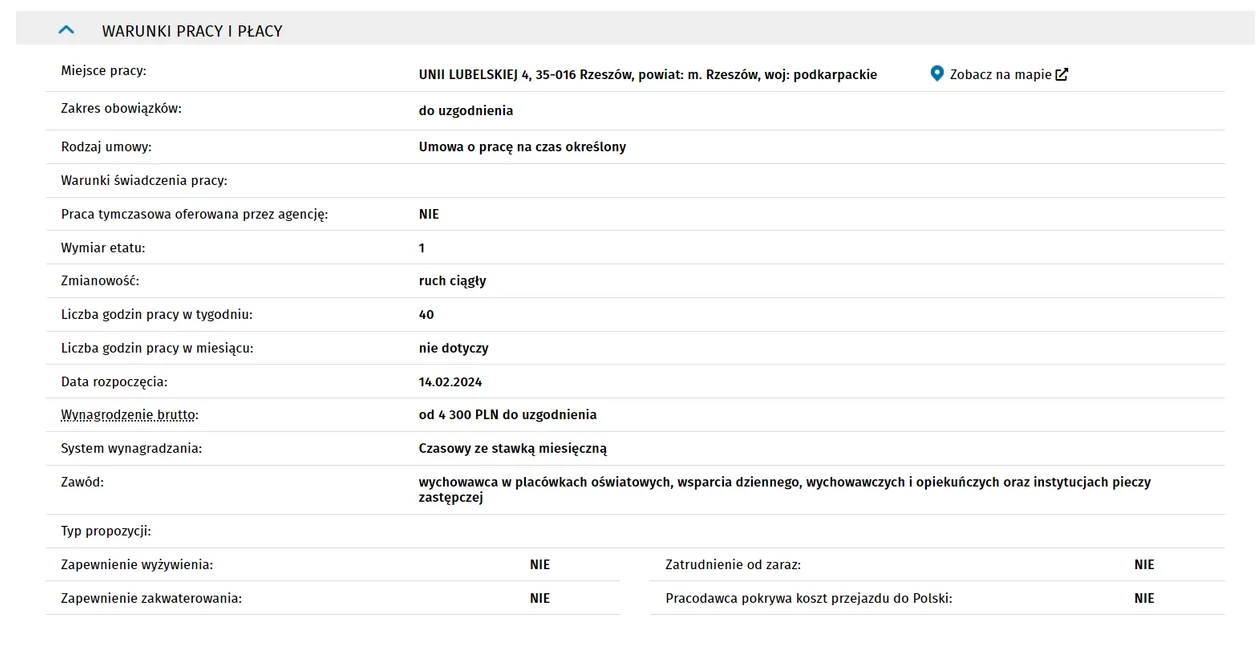Collapse the Warunki pracy i płacy section chevron
Viewport: 1260px width, 645px height.
[67, 31]
